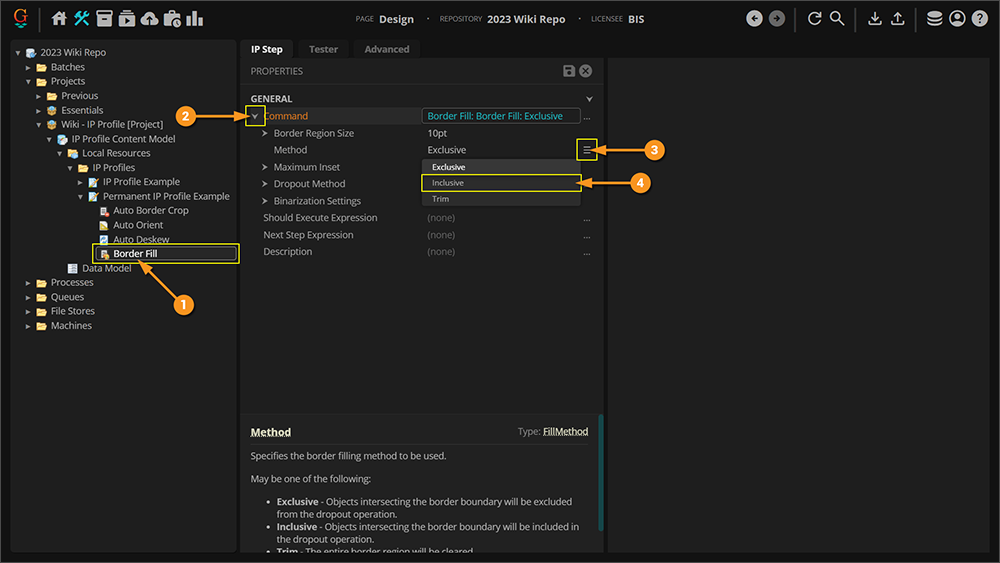Switch to the Tester tab
The image size is (1000, 563).
[323, 49]
